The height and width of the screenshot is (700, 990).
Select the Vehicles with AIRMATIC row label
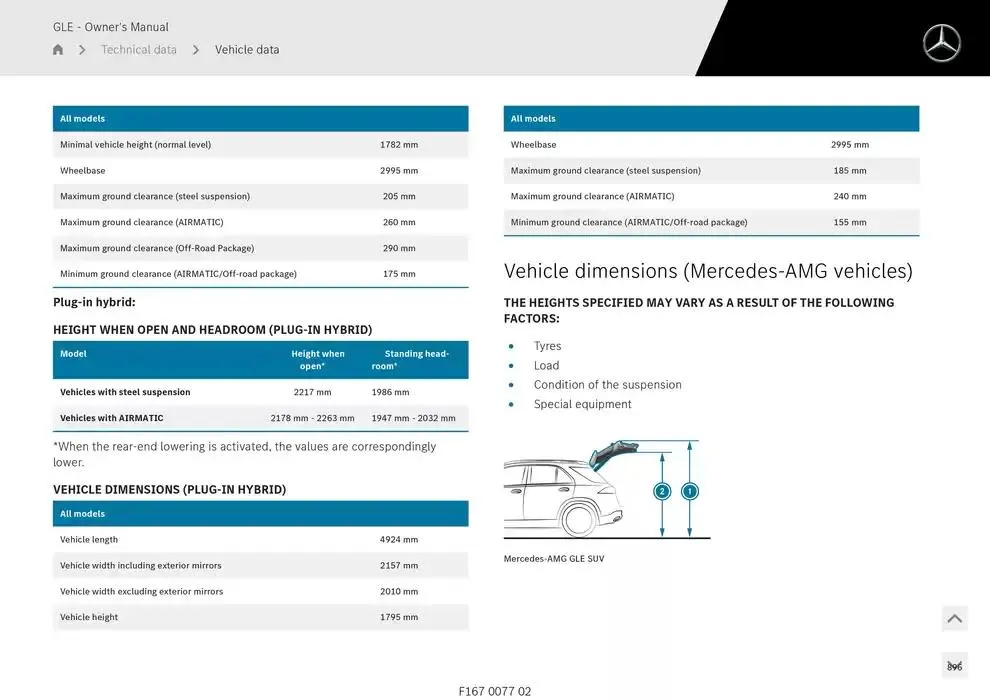click(x=112, y=418)
